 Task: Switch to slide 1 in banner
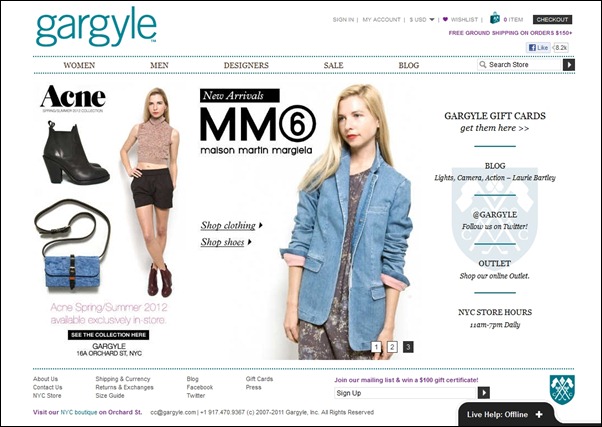tap(376, 347)
